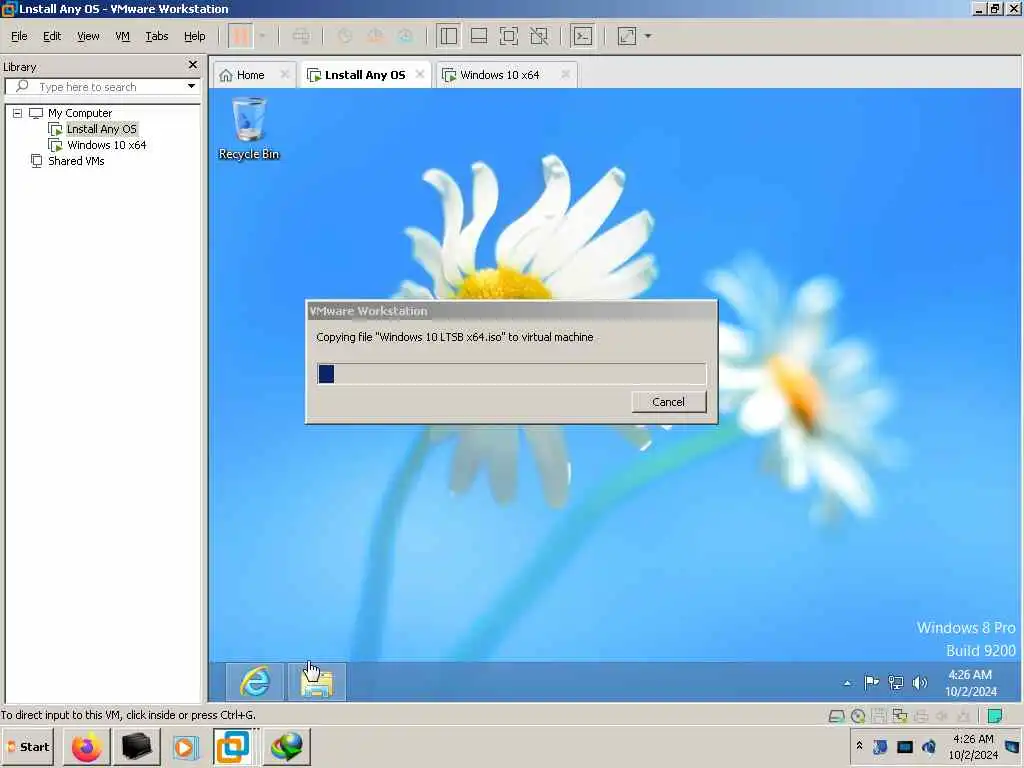This screenshot has width=1024, height=768.
Task: Select Windows 10 x64 in library
Action: [x=106, y=145]
